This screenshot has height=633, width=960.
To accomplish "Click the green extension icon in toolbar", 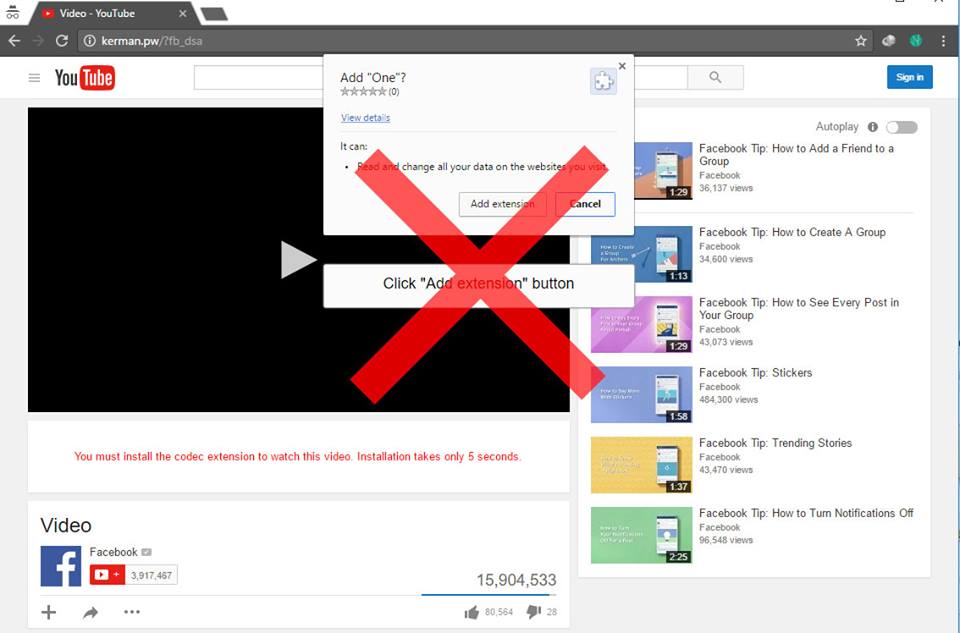I will click(916, 40).
